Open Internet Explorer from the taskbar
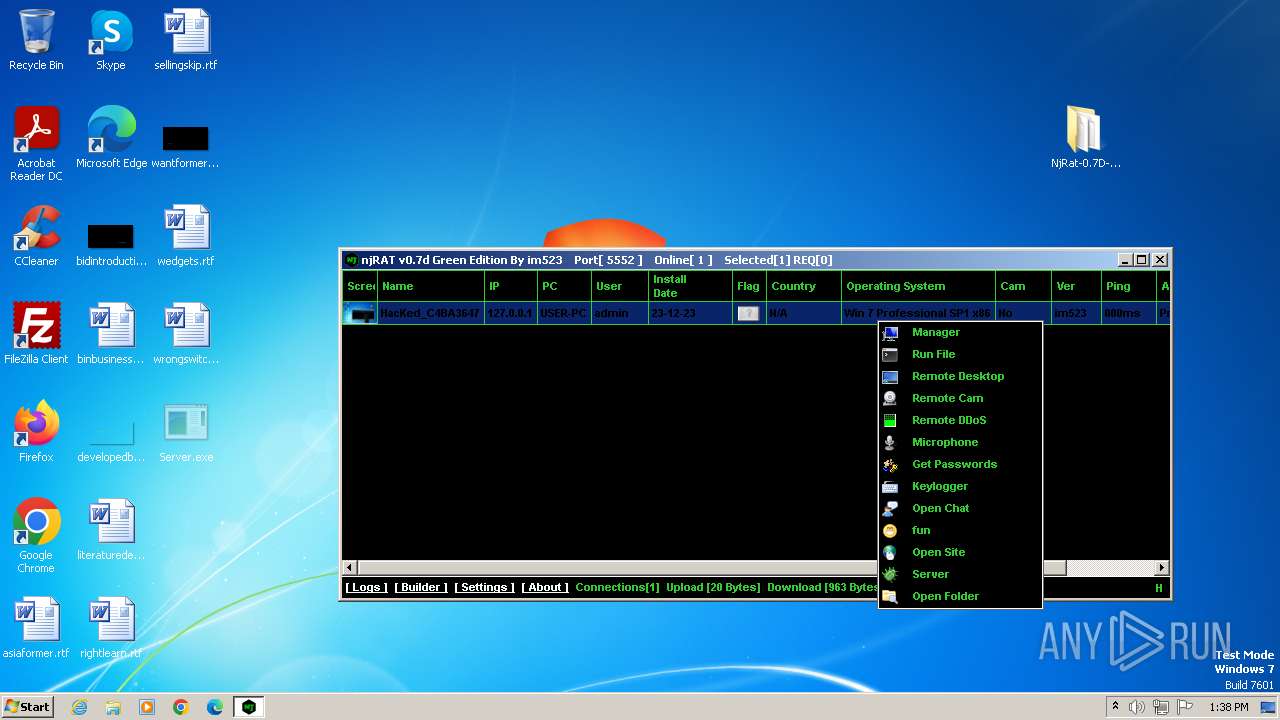This screenshot has height=720, width=1280. (x=80, y=707)
